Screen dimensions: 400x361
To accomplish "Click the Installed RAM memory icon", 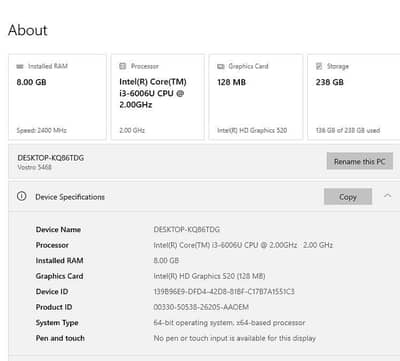I will point(20,66).
